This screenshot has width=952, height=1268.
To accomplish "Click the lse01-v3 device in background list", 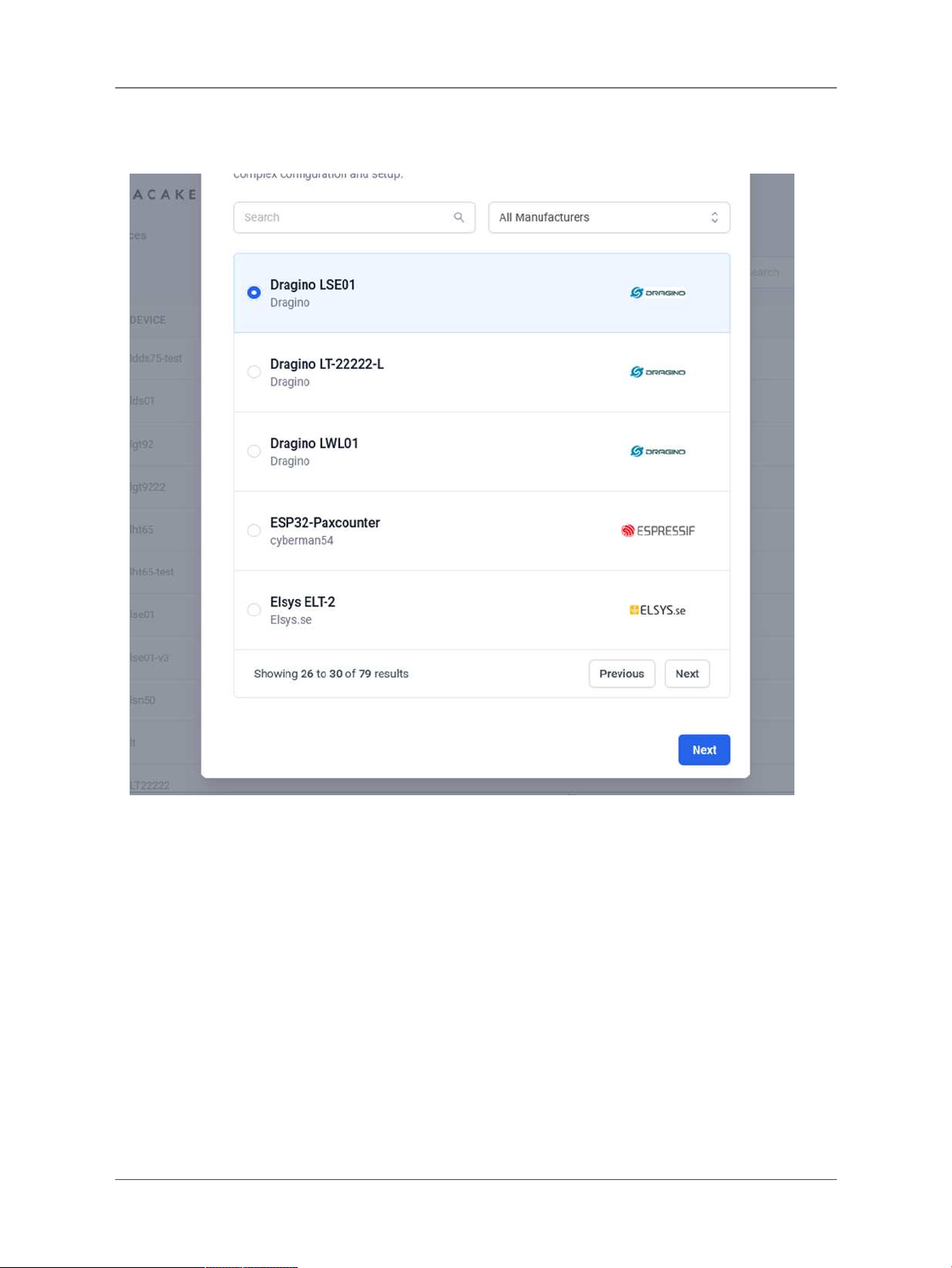I will pos(150,658).
